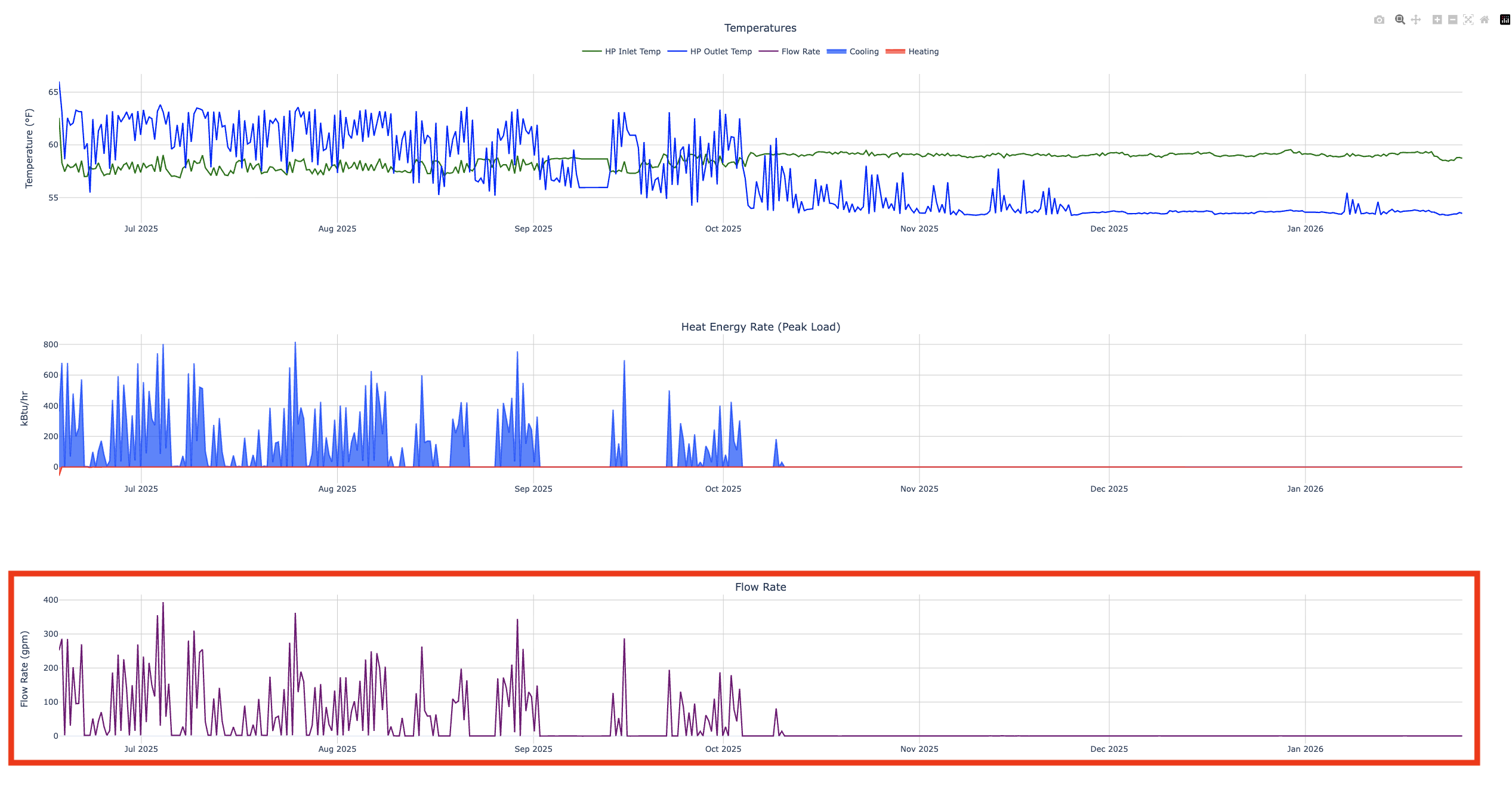Download plot as PNG camera icon
This screenshot has width=1512, height=796.
[x=1379, y=20]
